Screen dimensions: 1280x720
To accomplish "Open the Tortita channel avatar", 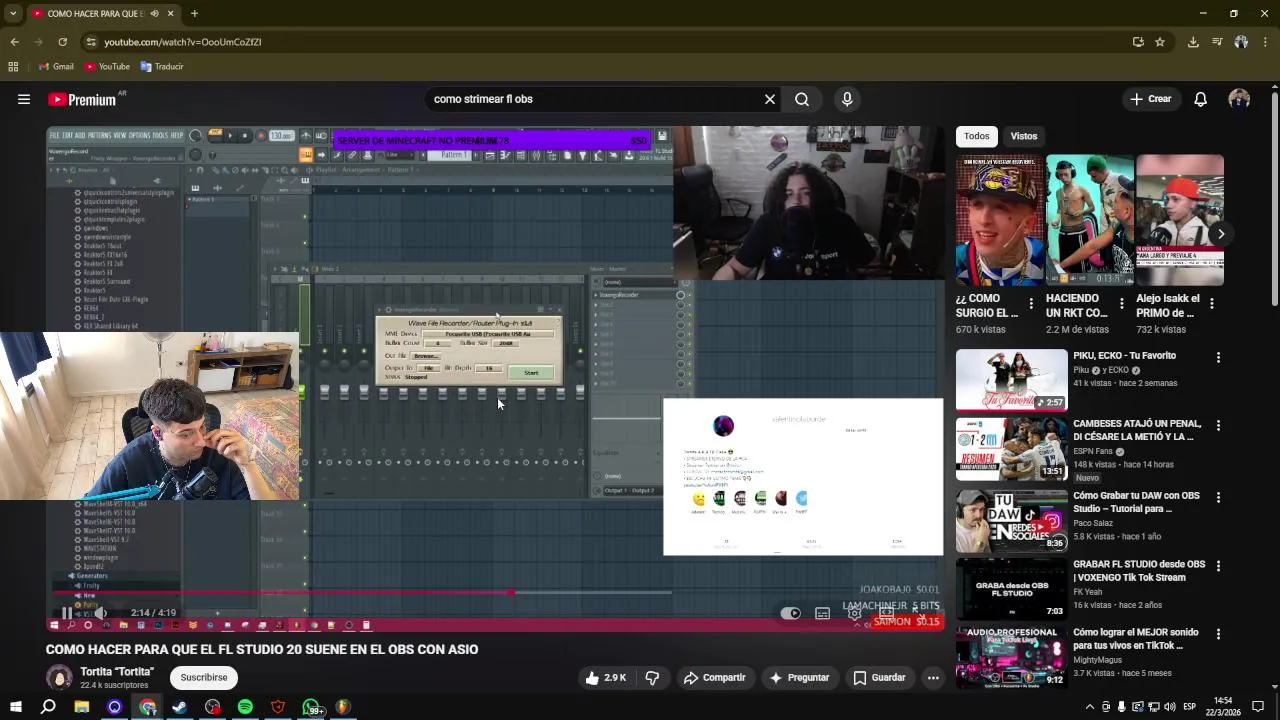I will click(x=60, y=678).
